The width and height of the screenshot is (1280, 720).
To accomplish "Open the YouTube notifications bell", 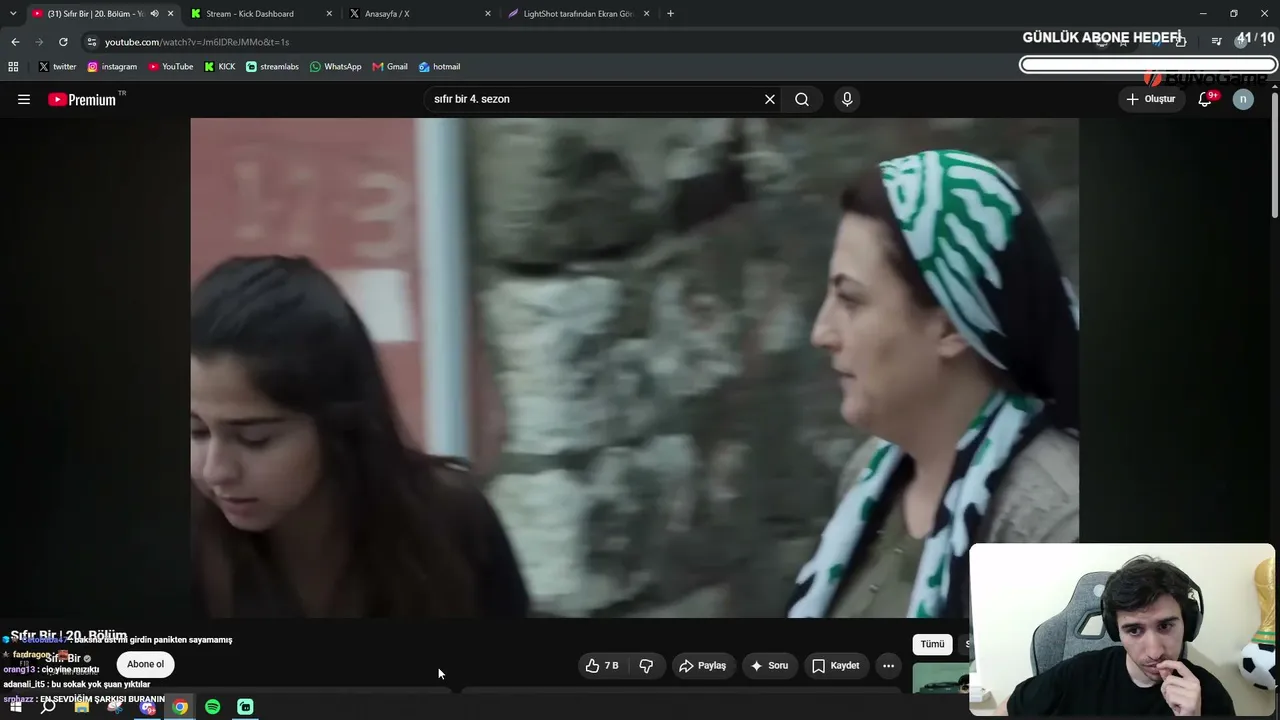I will pos(1205,99).
